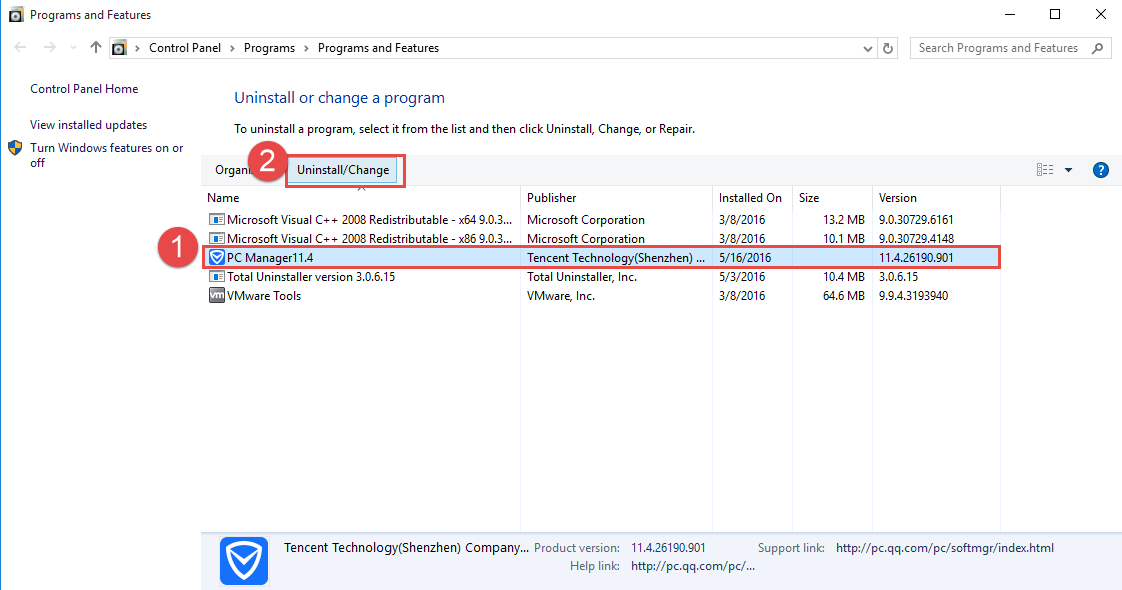
Task: Click the 13.2 MB size cell
Action: pyautogui.click(x=844, y=220)
